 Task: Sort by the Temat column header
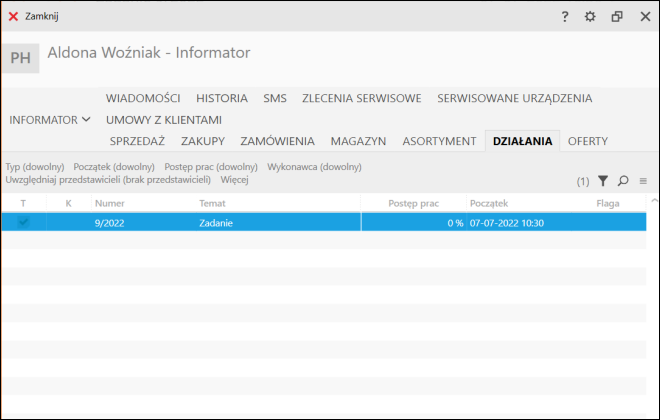click(212, 203)
